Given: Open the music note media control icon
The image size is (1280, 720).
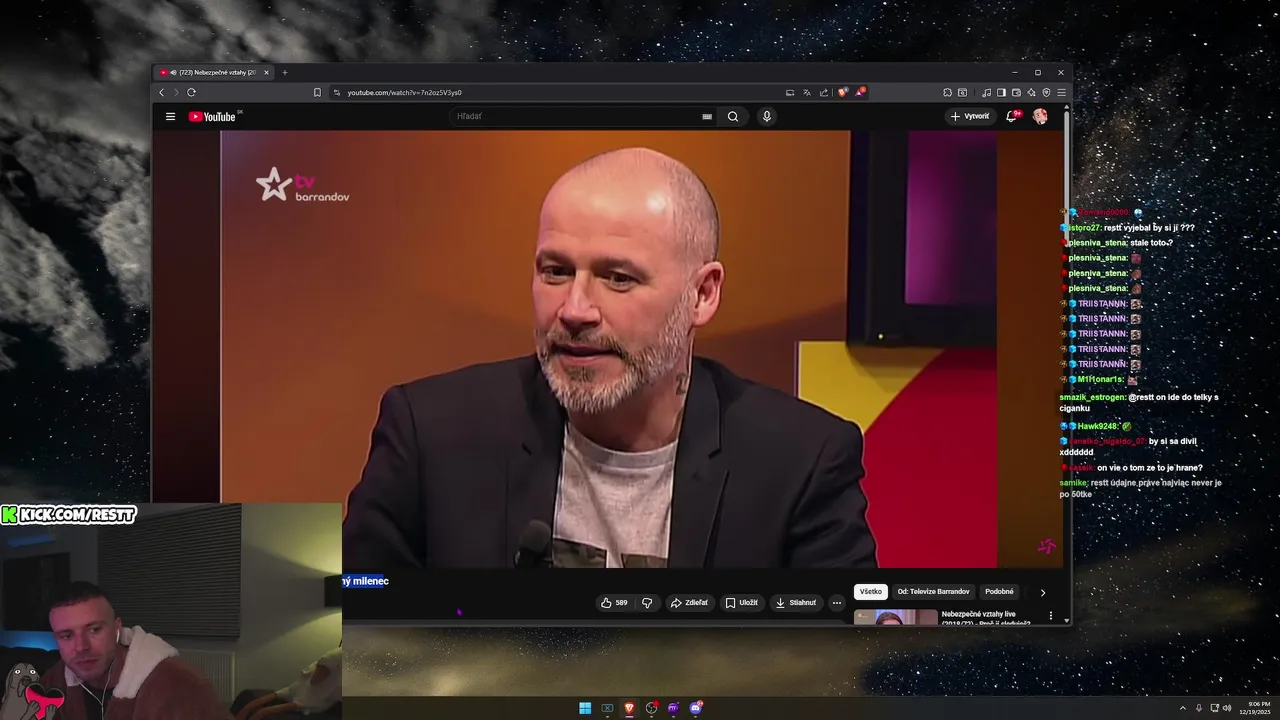Looking at the screenshot, I should [986, 92].
